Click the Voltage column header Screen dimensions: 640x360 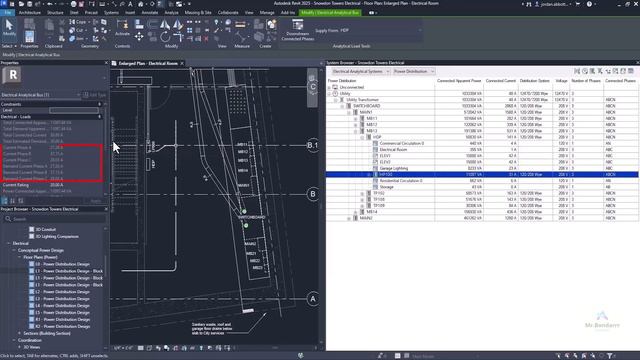pyautogui.click(x=561, y=81)
